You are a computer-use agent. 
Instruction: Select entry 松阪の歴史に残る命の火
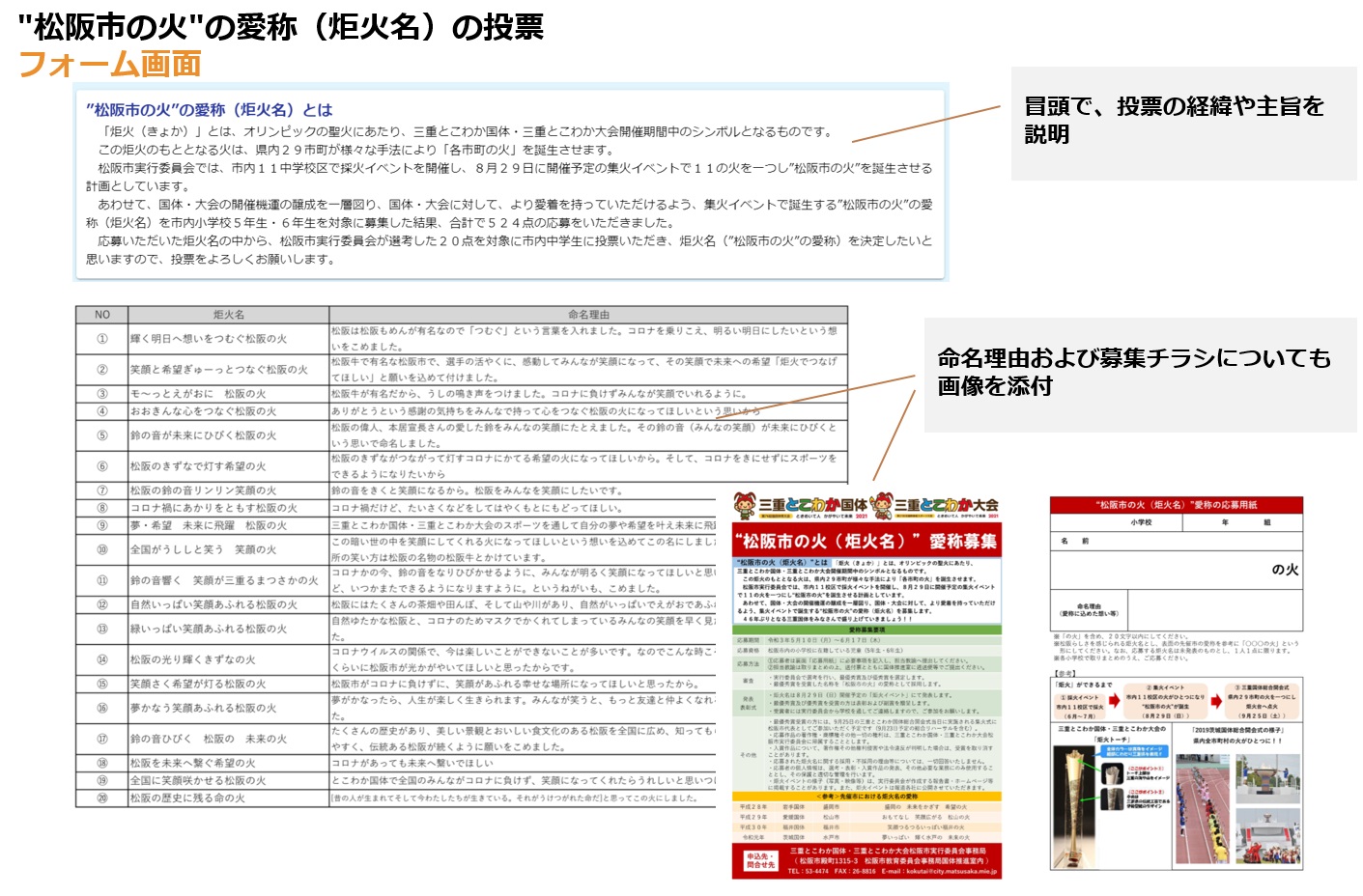188,798
